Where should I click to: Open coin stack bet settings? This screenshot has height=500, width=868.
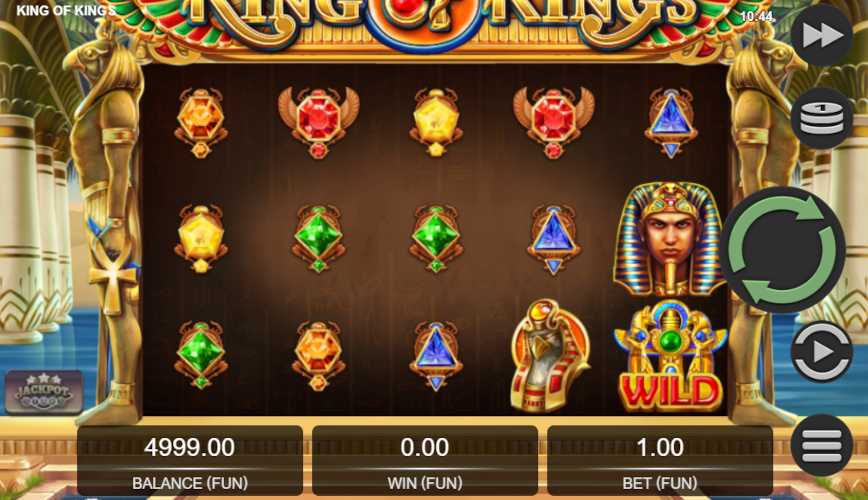click(822, 118)
